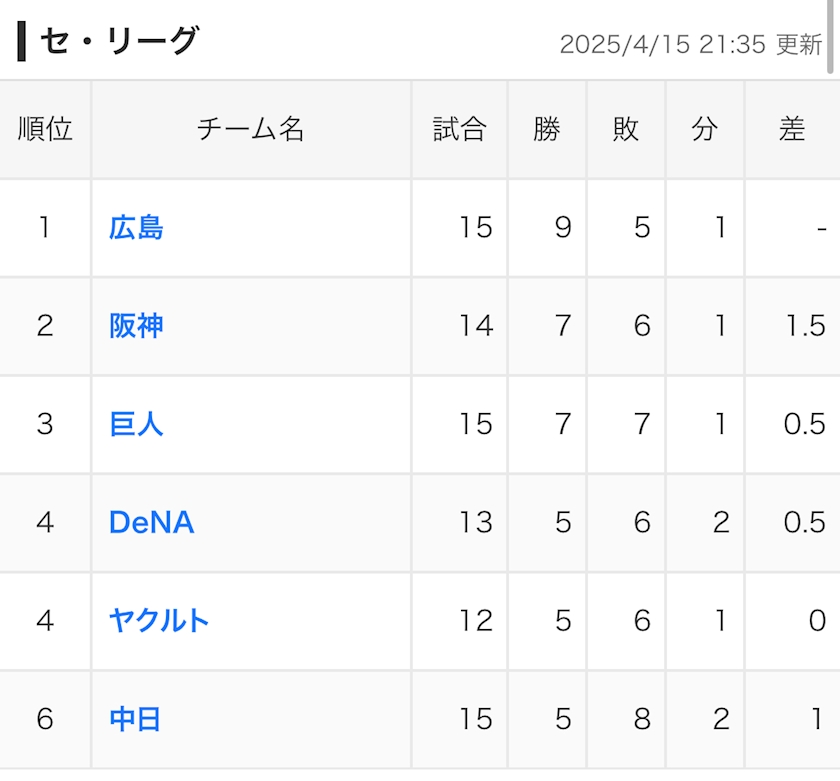This screenshot has height=781, width=840.
Task: Open the ヤクルト team page link
Action: tap(159, 620)
